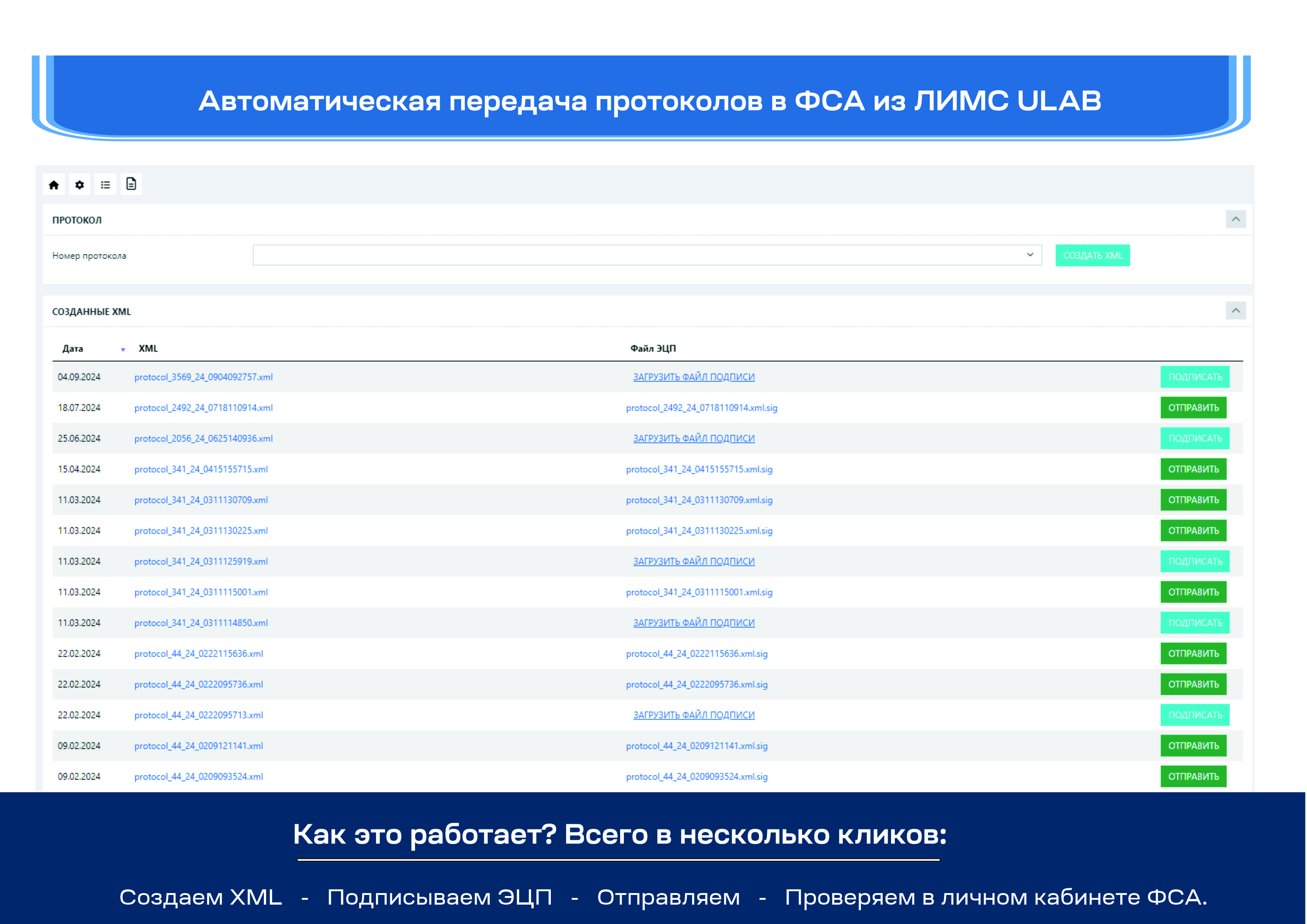Sort table by Дата column arrow
Viewport: 1307px width, 924px height.
(123, 349)
